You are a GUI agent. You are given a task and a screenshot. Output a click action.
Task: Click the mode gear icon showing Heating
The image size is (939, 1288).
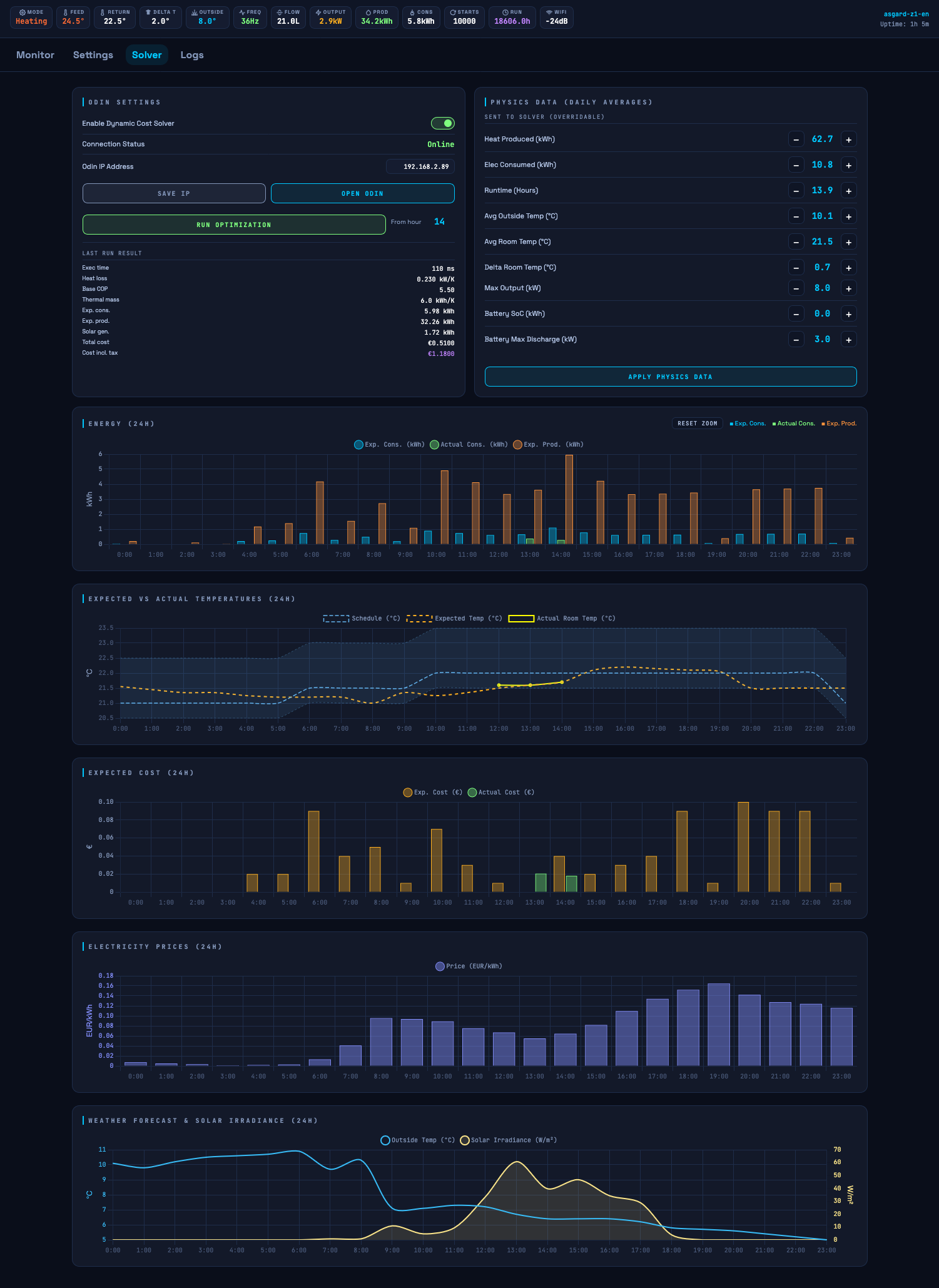coord(23,13)
